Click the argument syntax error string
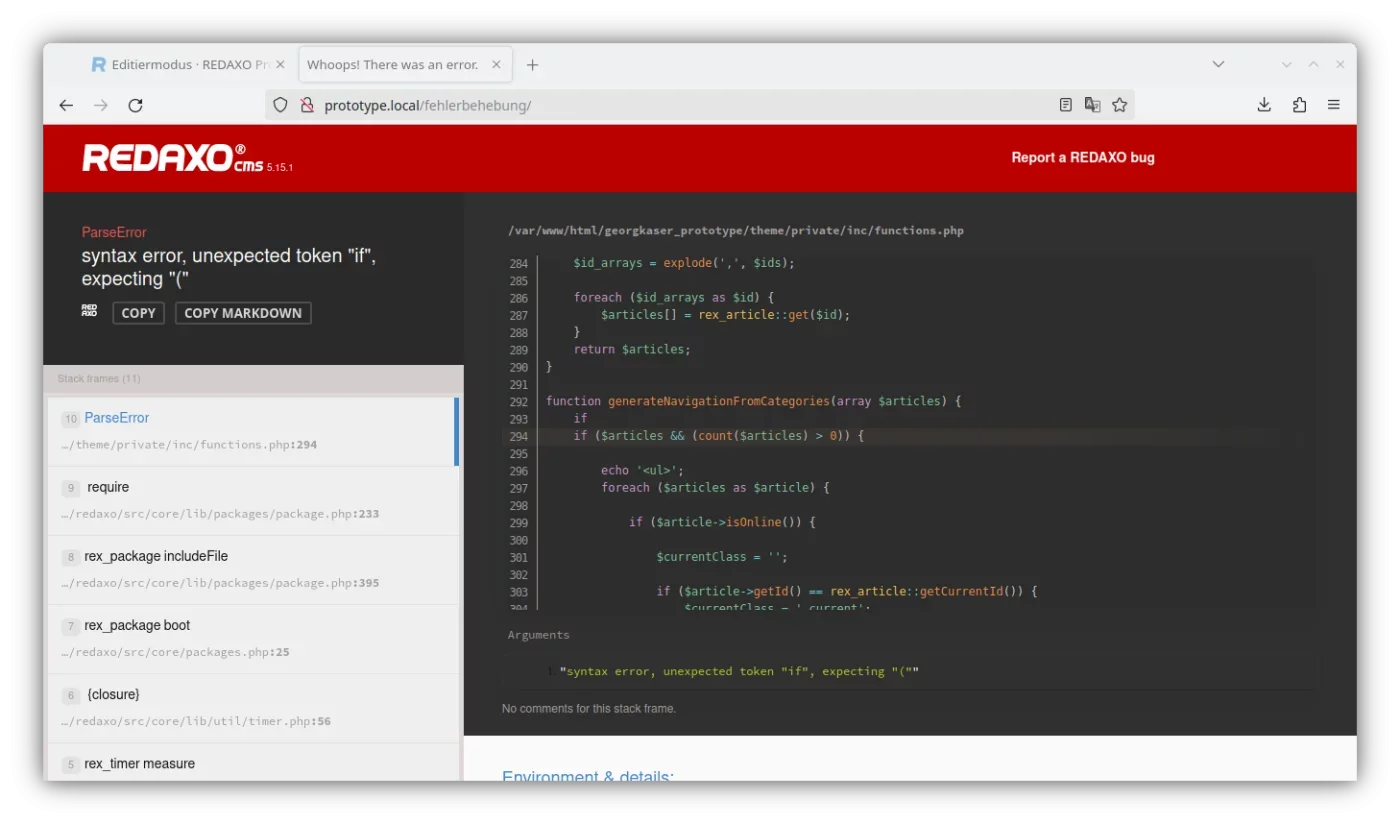 click(739, 672)
